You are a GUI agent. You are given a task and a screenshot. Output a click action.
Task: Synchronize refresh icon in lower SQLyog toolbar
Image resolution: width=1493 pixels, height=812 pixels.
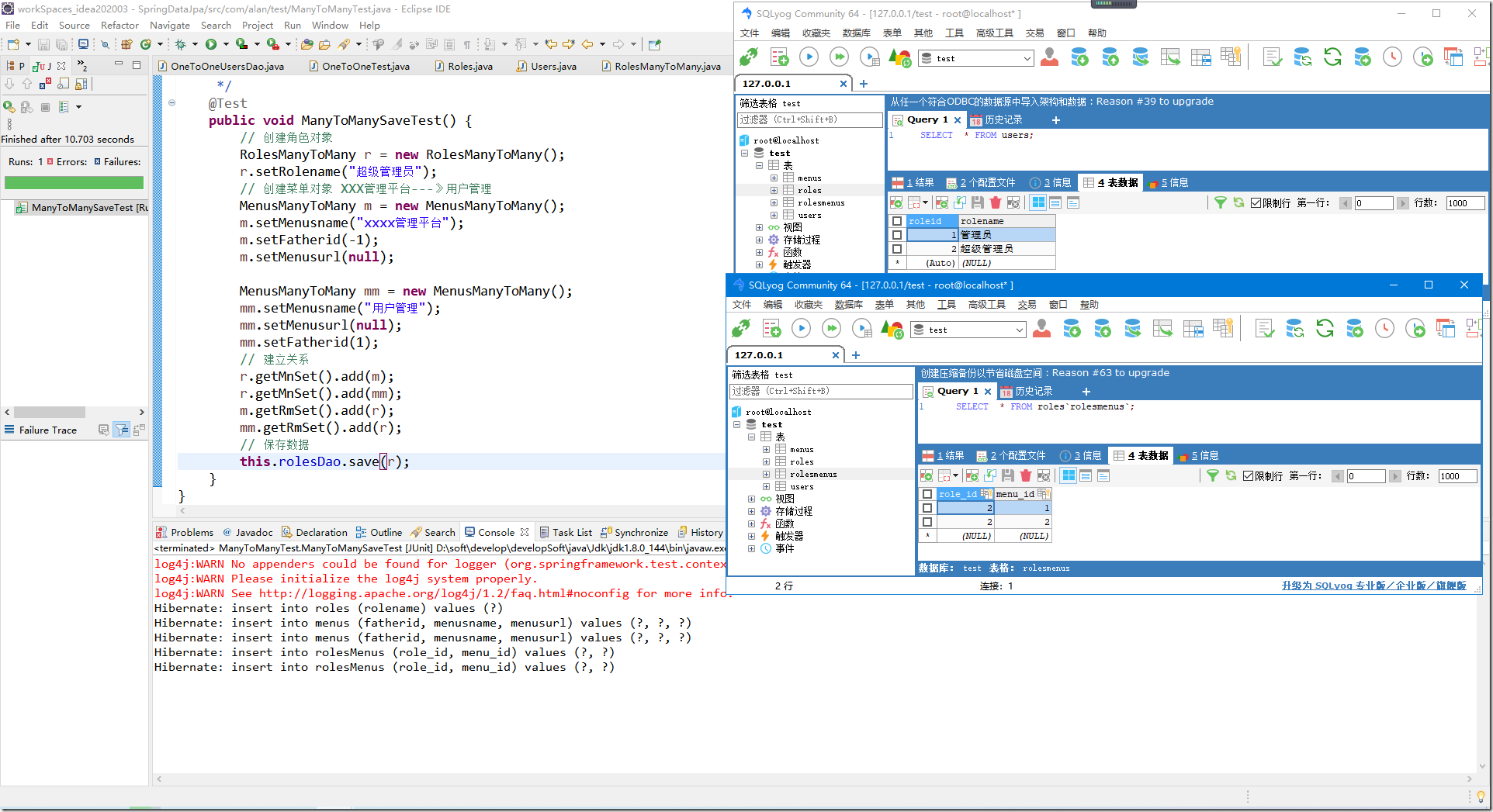pyautogui.click(x=1325, y=328)
